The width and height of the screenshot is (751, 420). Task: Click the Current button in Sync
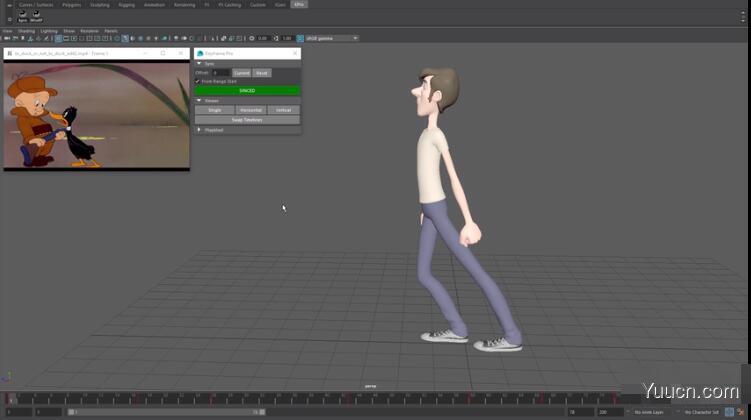pyautogui.click(x=241, y=73)
